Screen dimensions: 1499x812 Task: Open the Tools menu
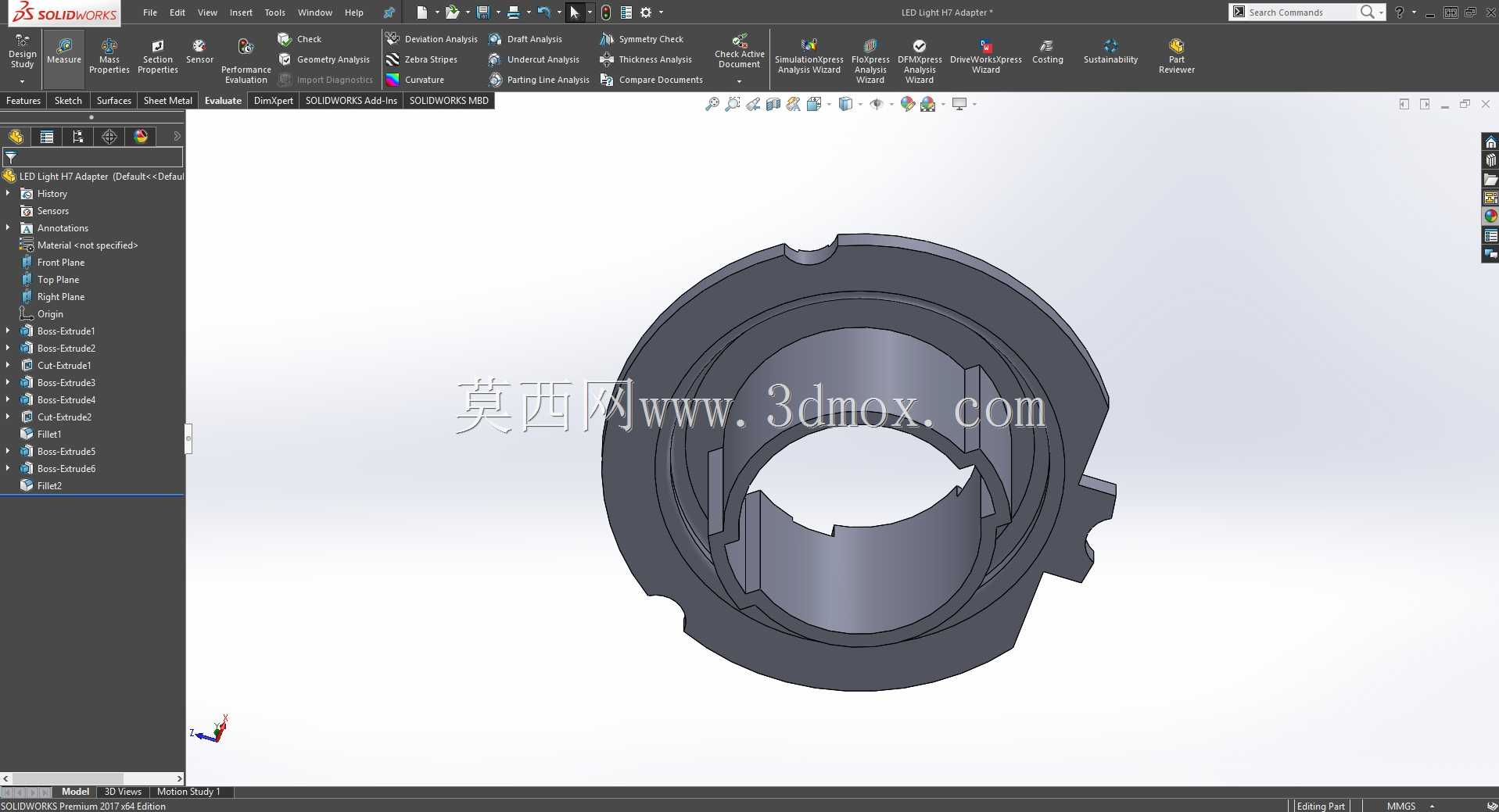click(274, 13)
